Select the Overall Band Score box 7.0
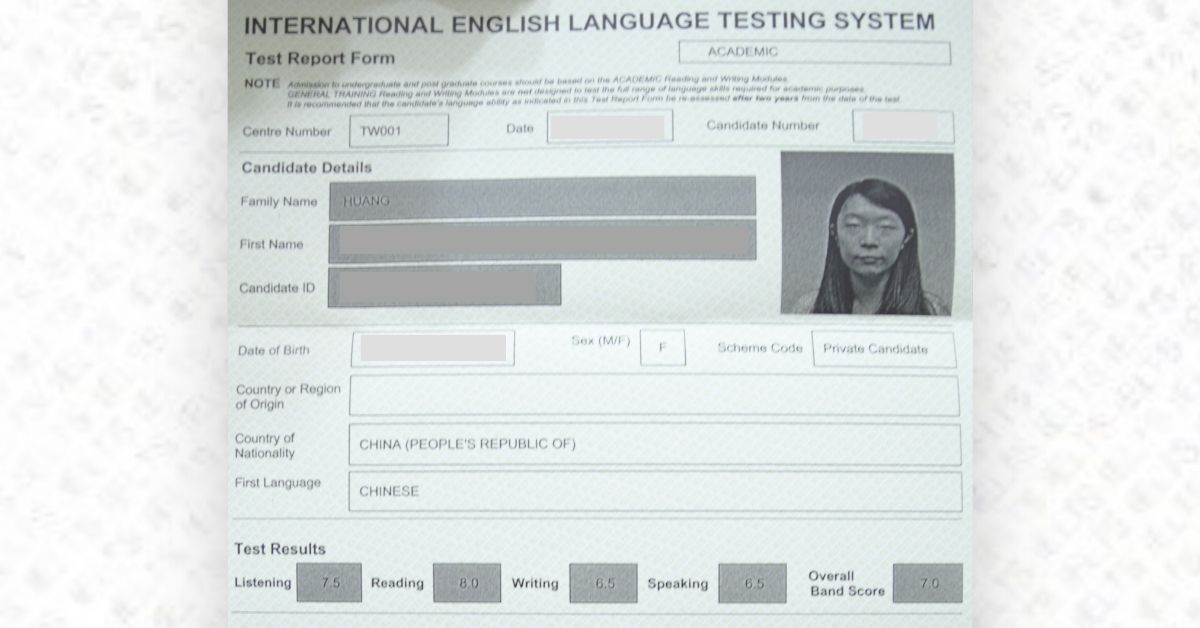Image resolution: width=1200 pixels, height=628 pixels. tap(928, 583)
